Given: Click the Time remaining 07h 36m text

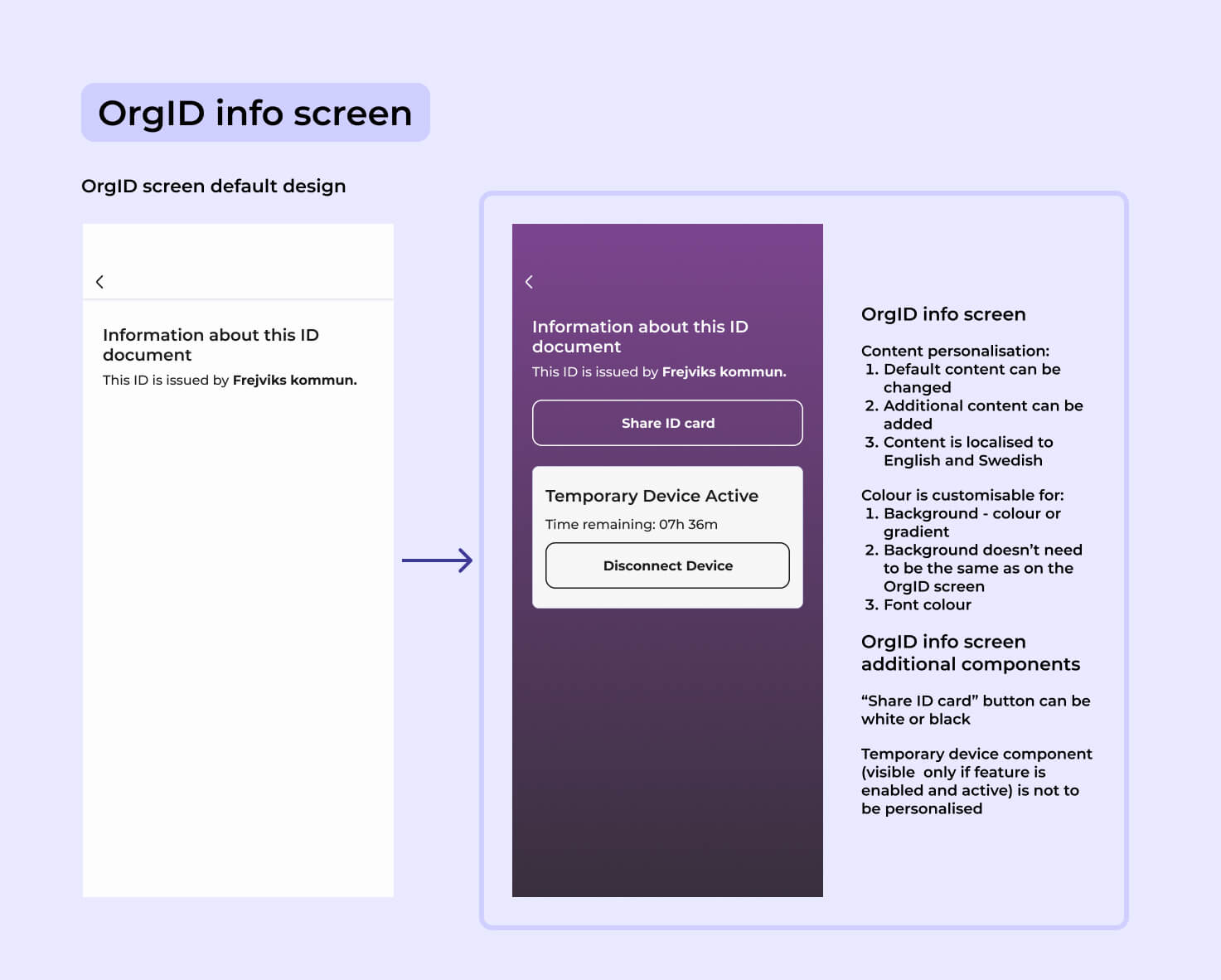Looking at the screenshot, I should (631, 524).
